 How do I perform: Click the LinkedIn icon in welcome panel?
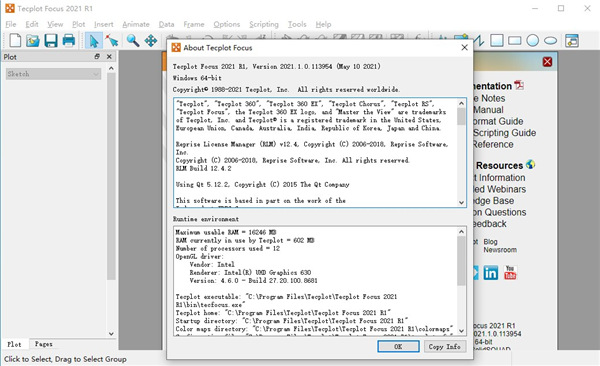491,273
